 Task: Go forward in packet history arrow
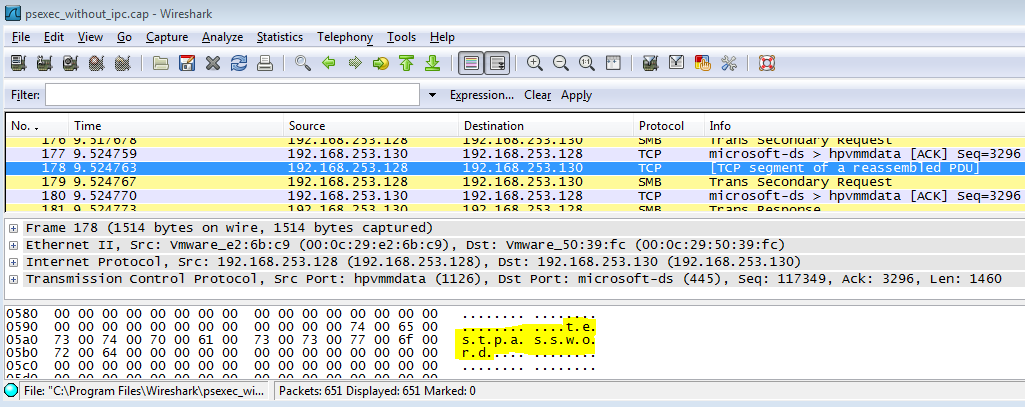pyautogui.click(x=355, y=63)
